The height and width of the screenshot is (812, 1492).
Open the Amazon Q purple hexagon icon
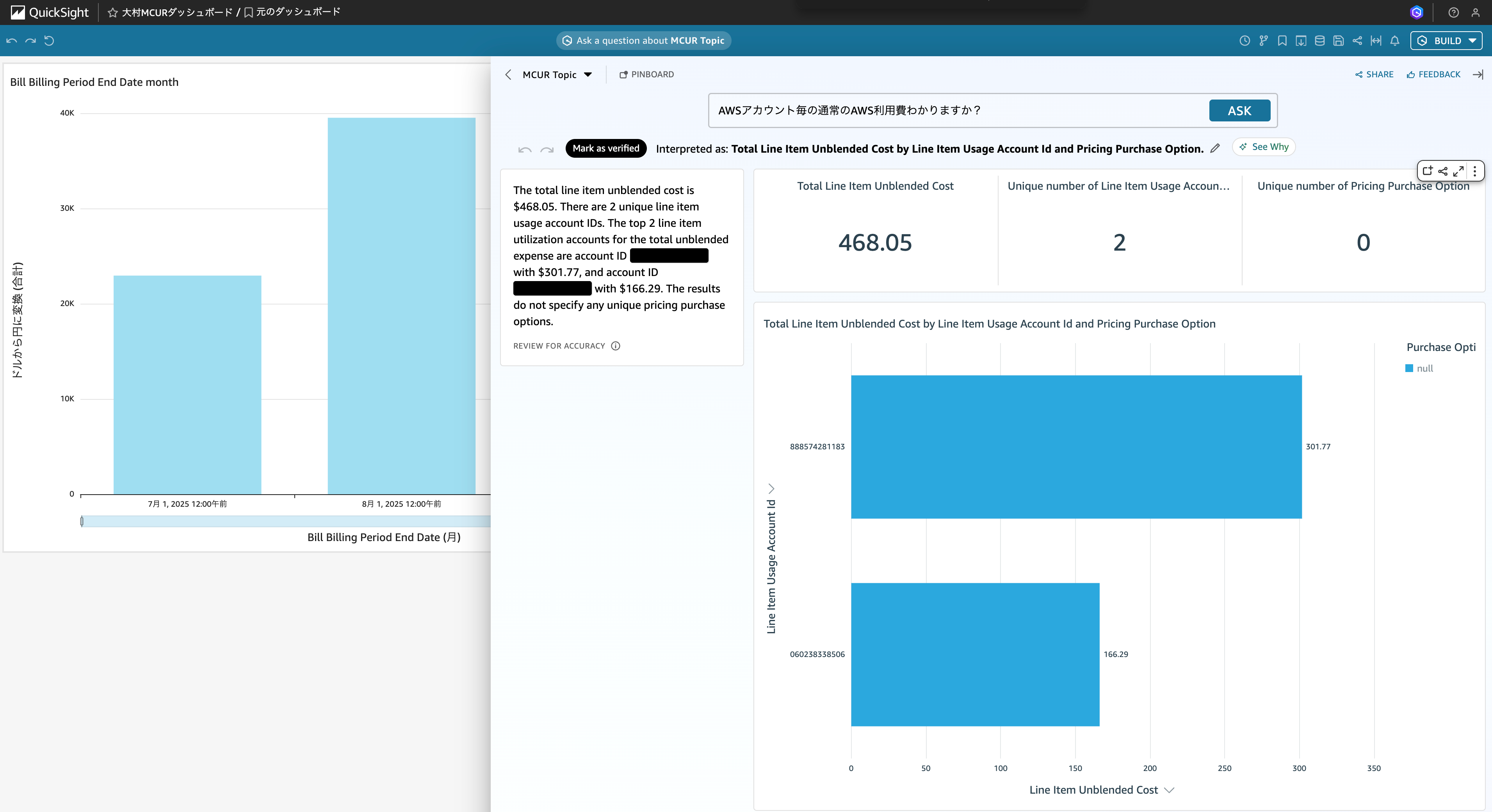point(1417,12)
